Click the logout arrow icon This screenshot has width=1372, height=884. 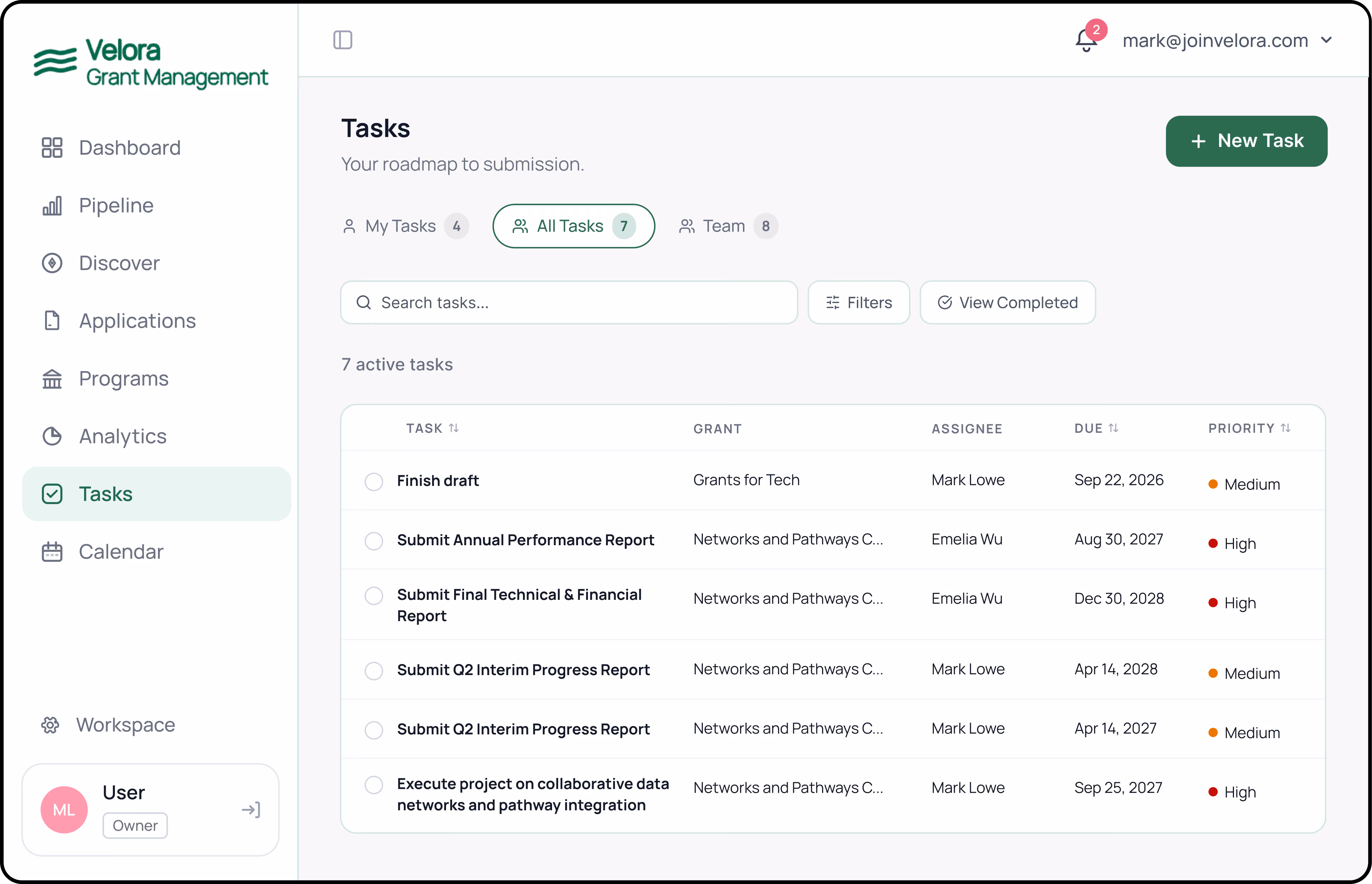(251, 810)
